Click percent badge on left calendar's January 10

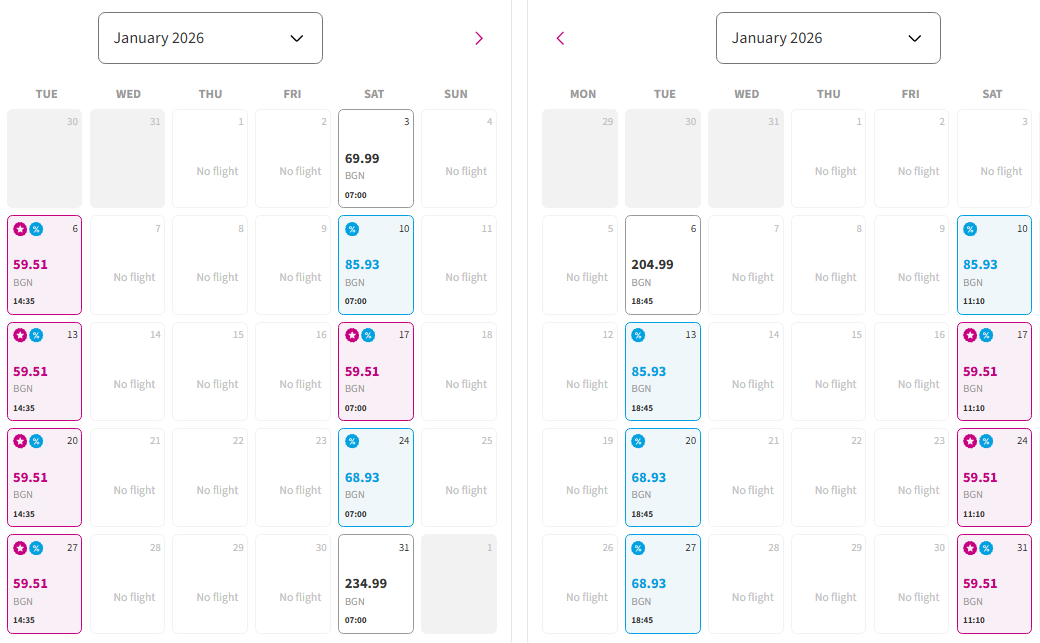(x=352, y=229)
